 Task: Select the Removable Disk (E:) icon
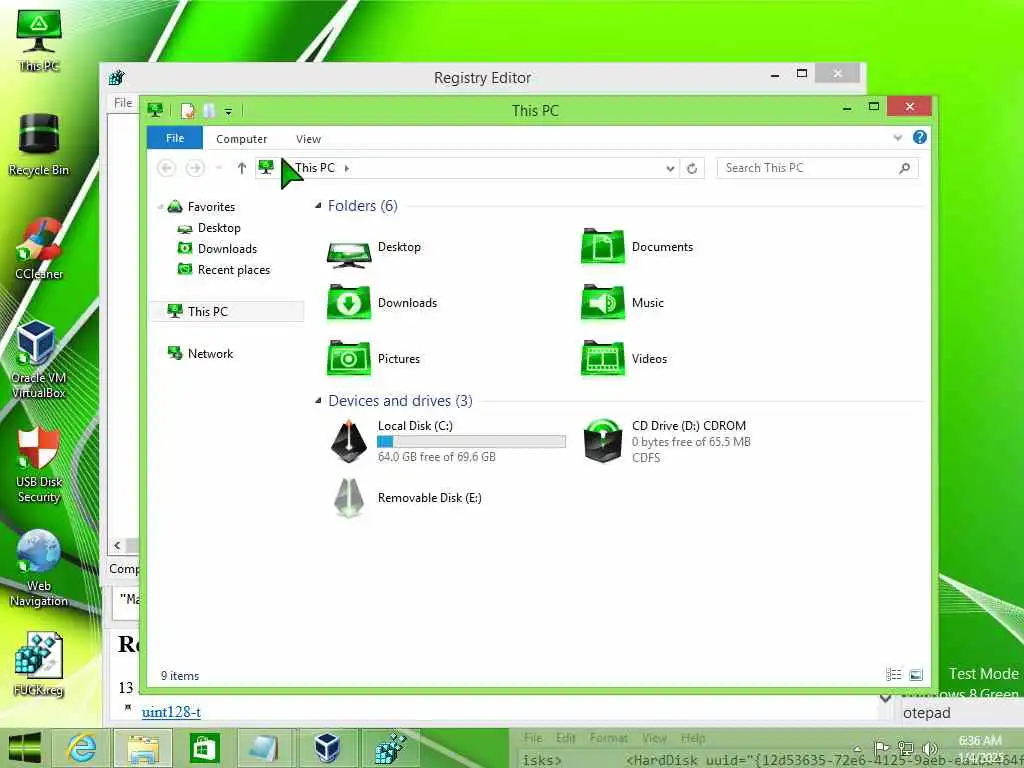pos(349,498)
